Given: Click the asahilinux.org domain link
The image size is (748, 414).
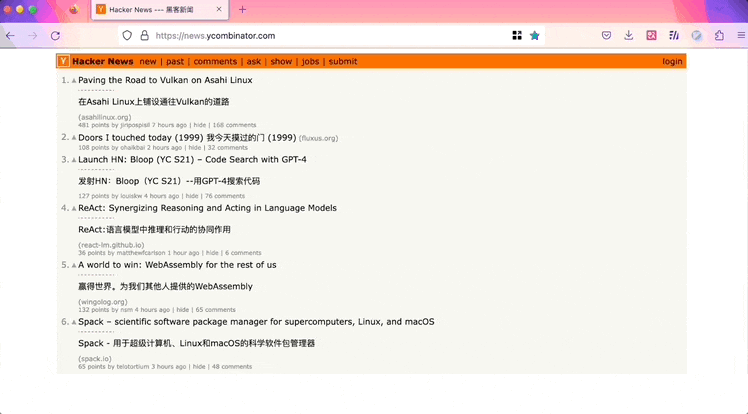Looking at the screenshot, I should pyautogui.click(x=104, y=117).
